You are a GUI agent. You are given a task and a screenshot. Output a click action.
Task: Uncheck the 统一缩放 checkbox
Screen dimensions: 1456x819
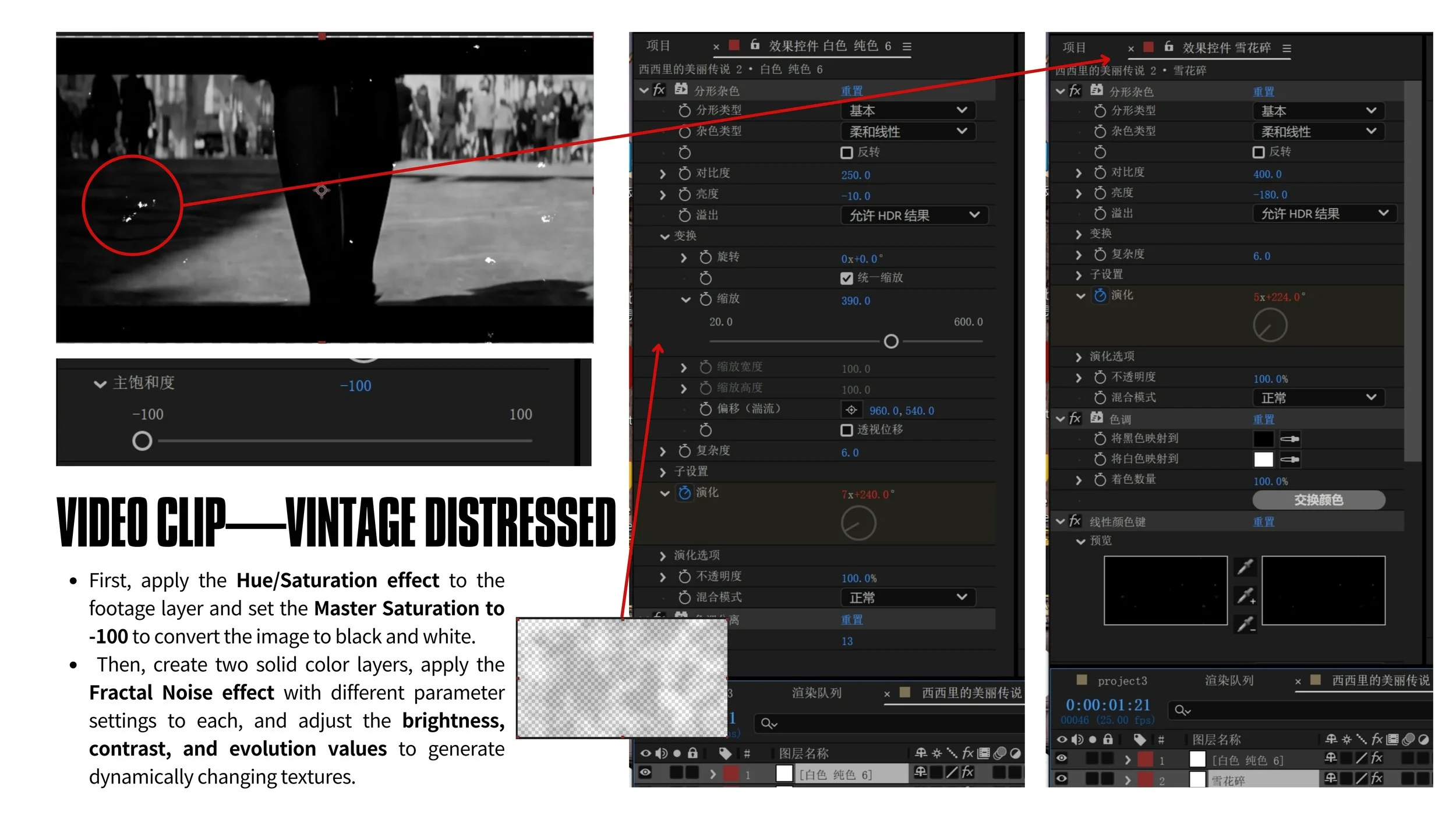[847, 278]
